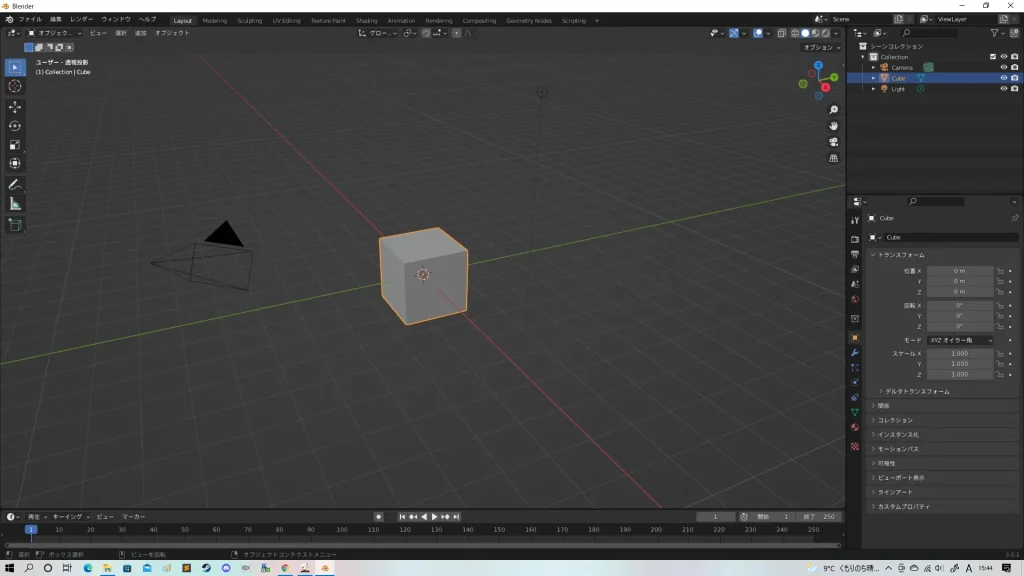Screen dimensions: 1024x576
Task: Switch to the Sculpting workspace tab
Action: point(249,20)
